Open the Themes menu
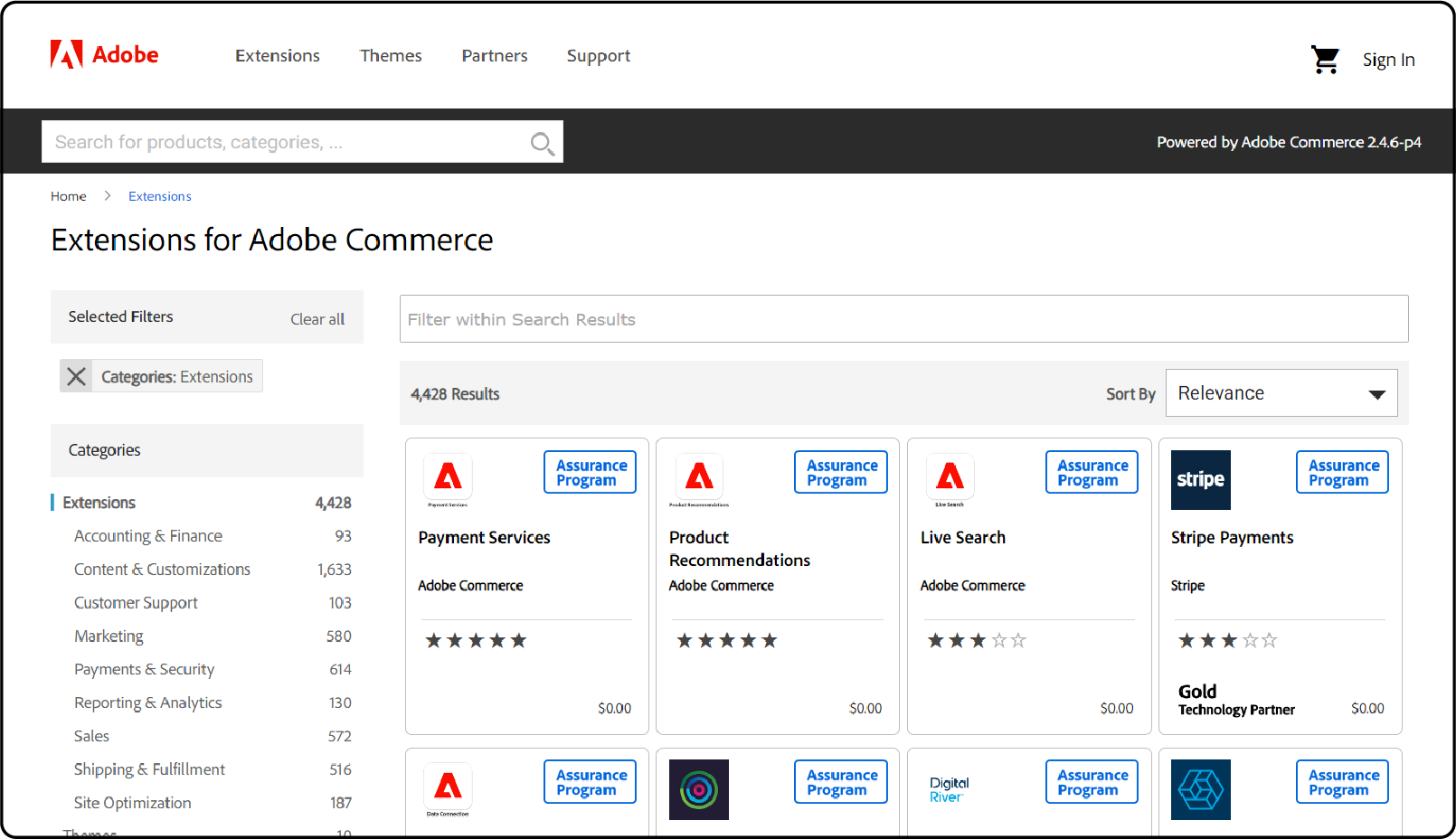Viewport: 1456px width, 839px height. 391,55
